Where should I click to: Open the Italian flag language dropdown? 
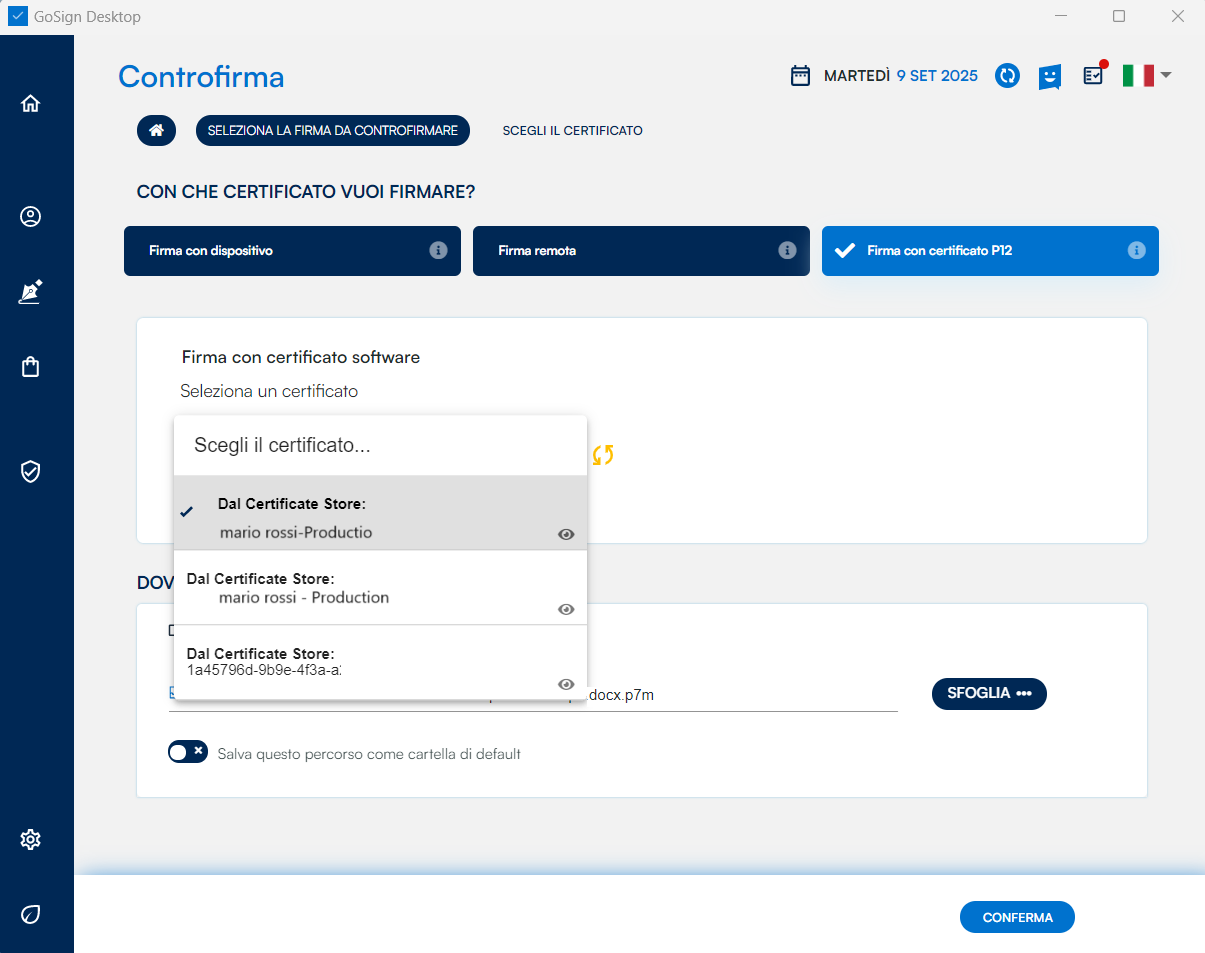pyautogui.click(x=1146, y=76)
